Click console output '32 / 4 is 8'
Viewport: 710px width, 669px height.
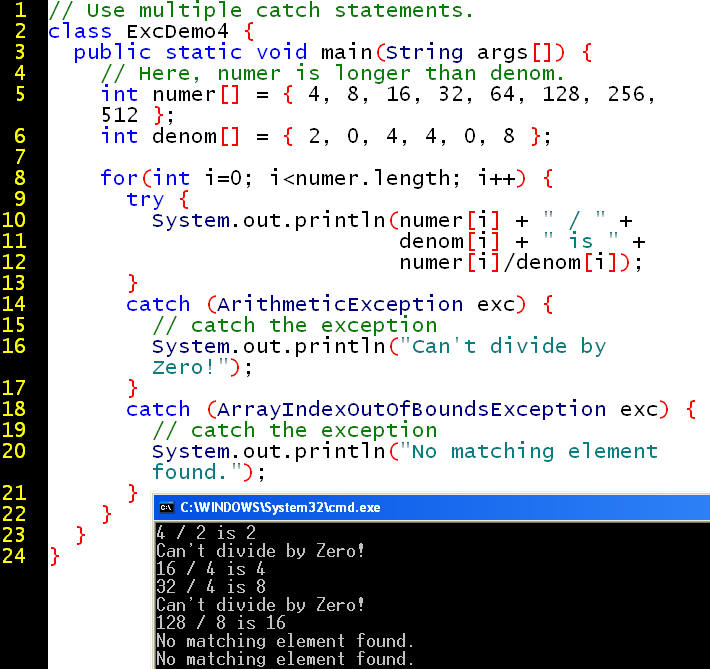coord(211,587)
